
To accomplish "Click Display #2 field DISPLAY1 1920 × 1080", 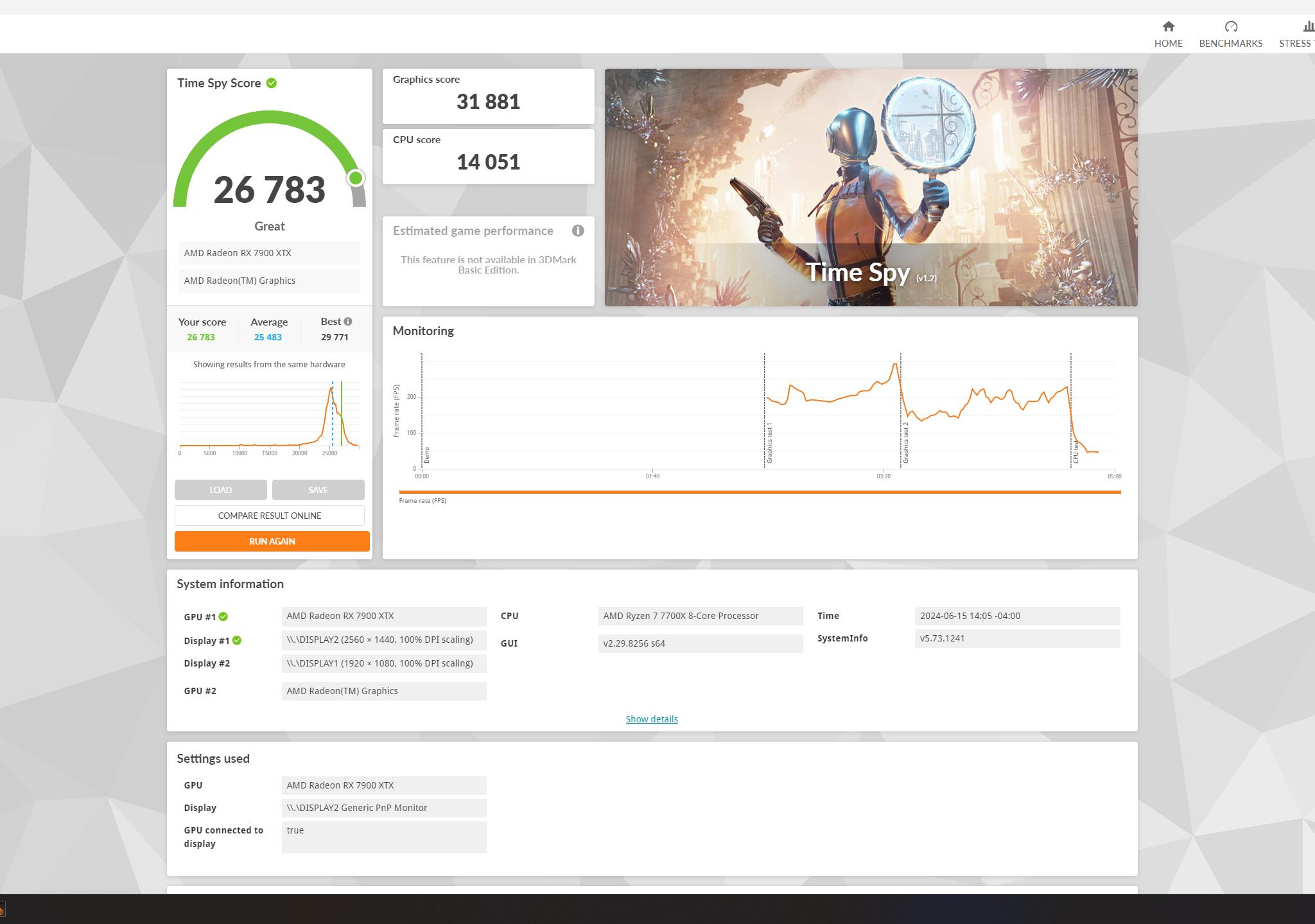I will tap(384, 663).
